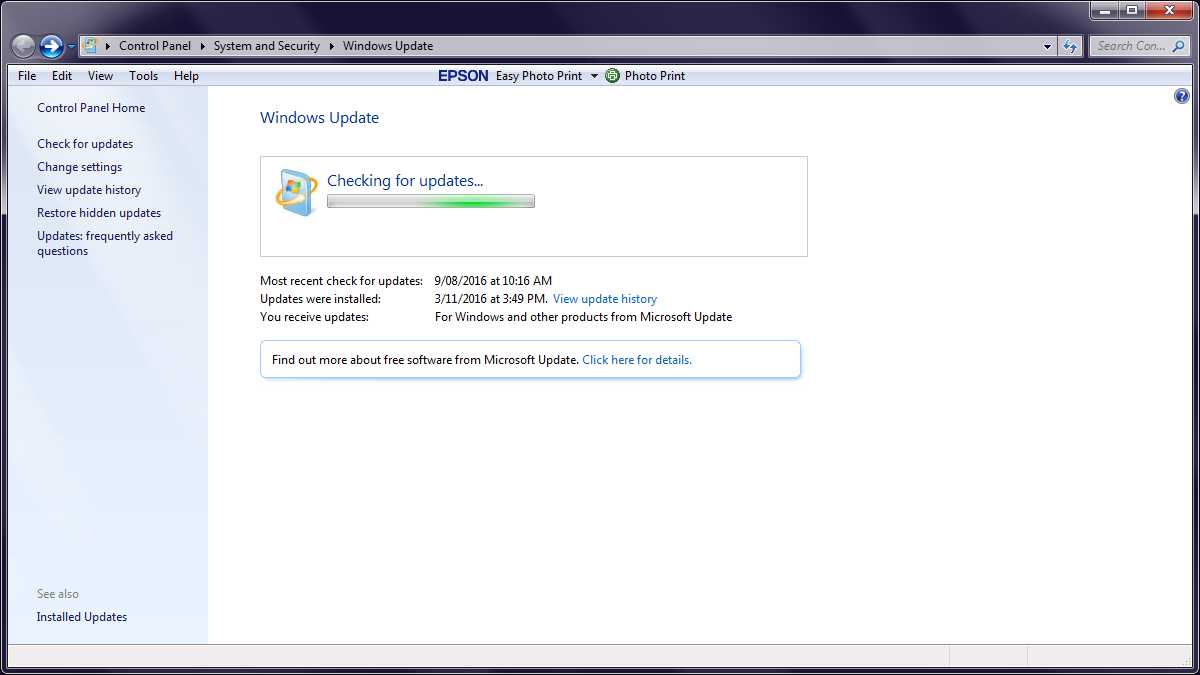The height and width of the screenshot is (675, 1200).
Task: Click 'Updates were installed:' label
Action: [321, 299]
